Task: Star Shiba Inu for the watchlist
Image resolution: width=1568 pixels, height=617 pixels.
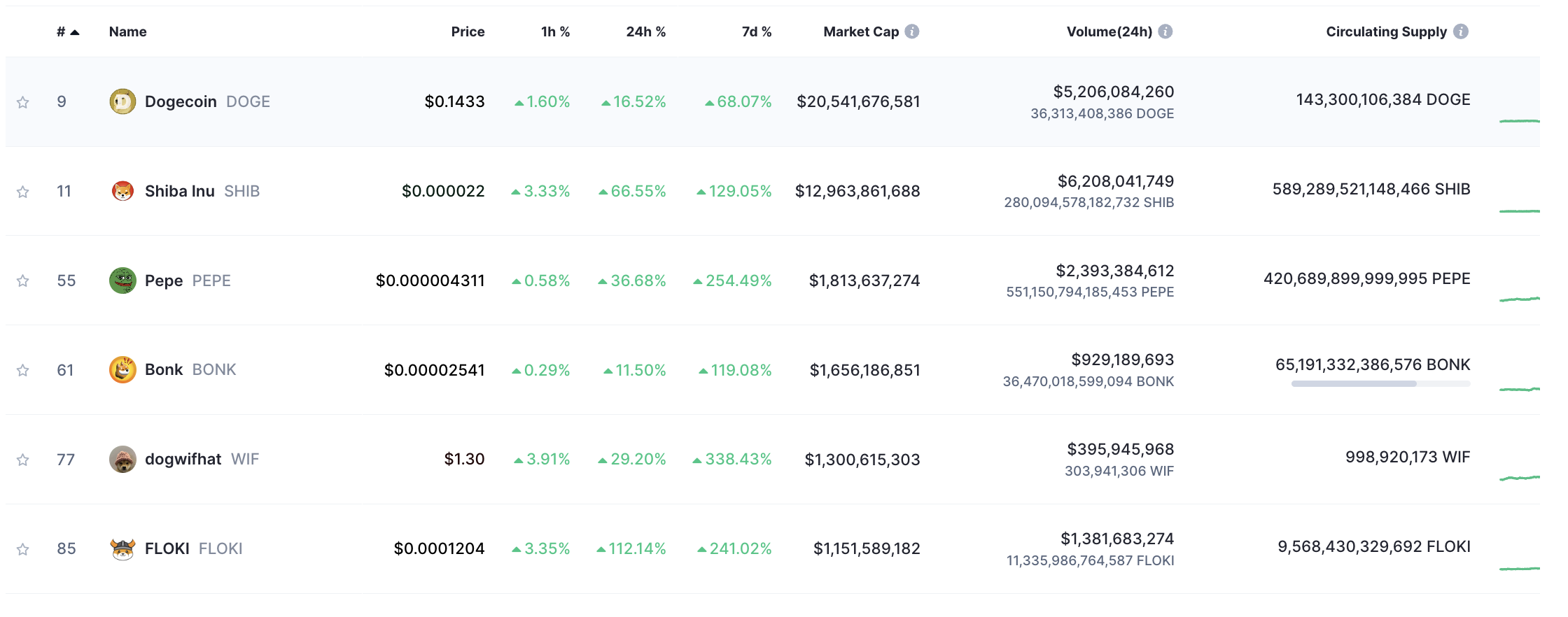Action: (23, 192)
